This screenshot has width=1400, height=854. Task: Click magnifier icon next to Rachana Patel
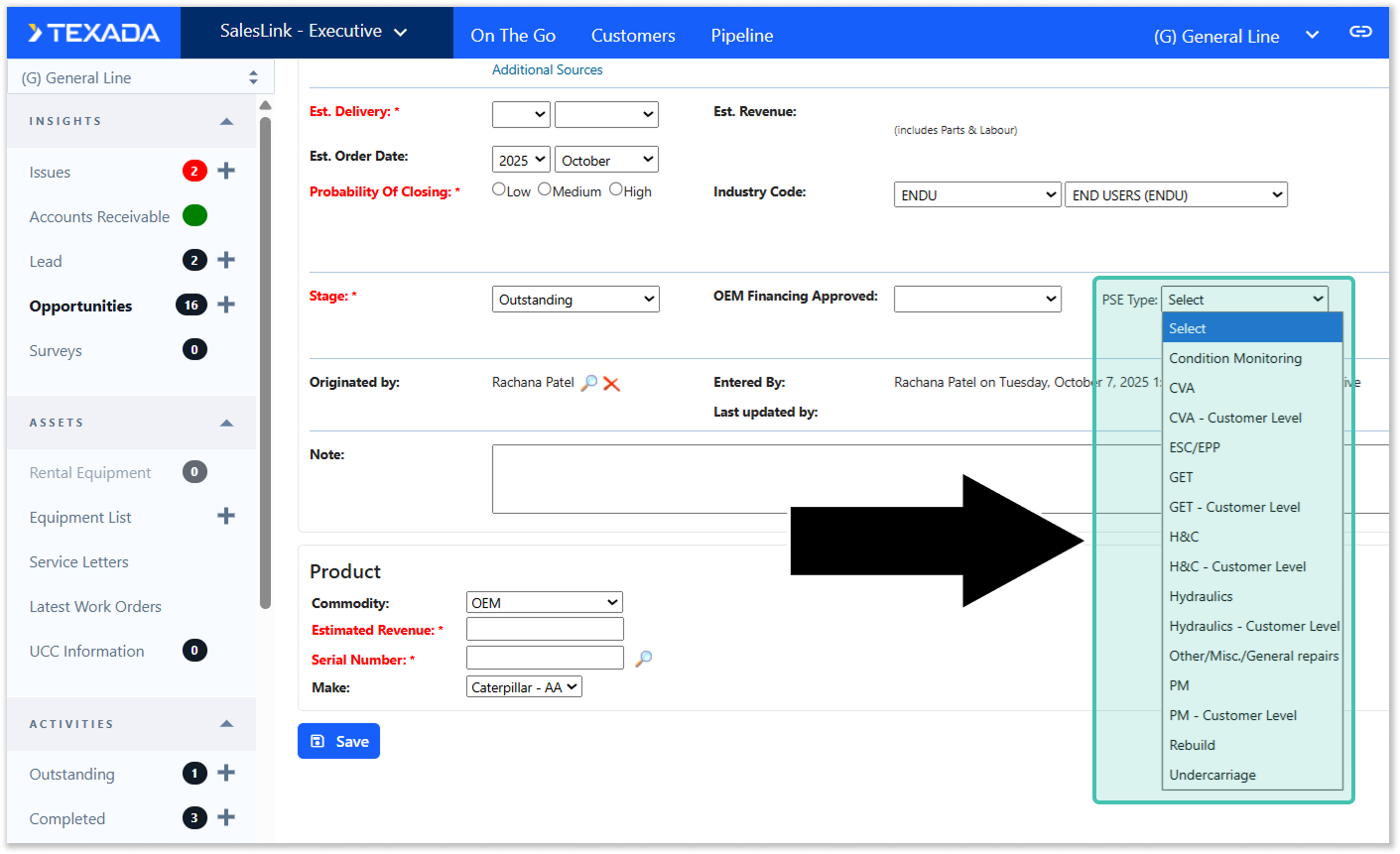(589, 383)
